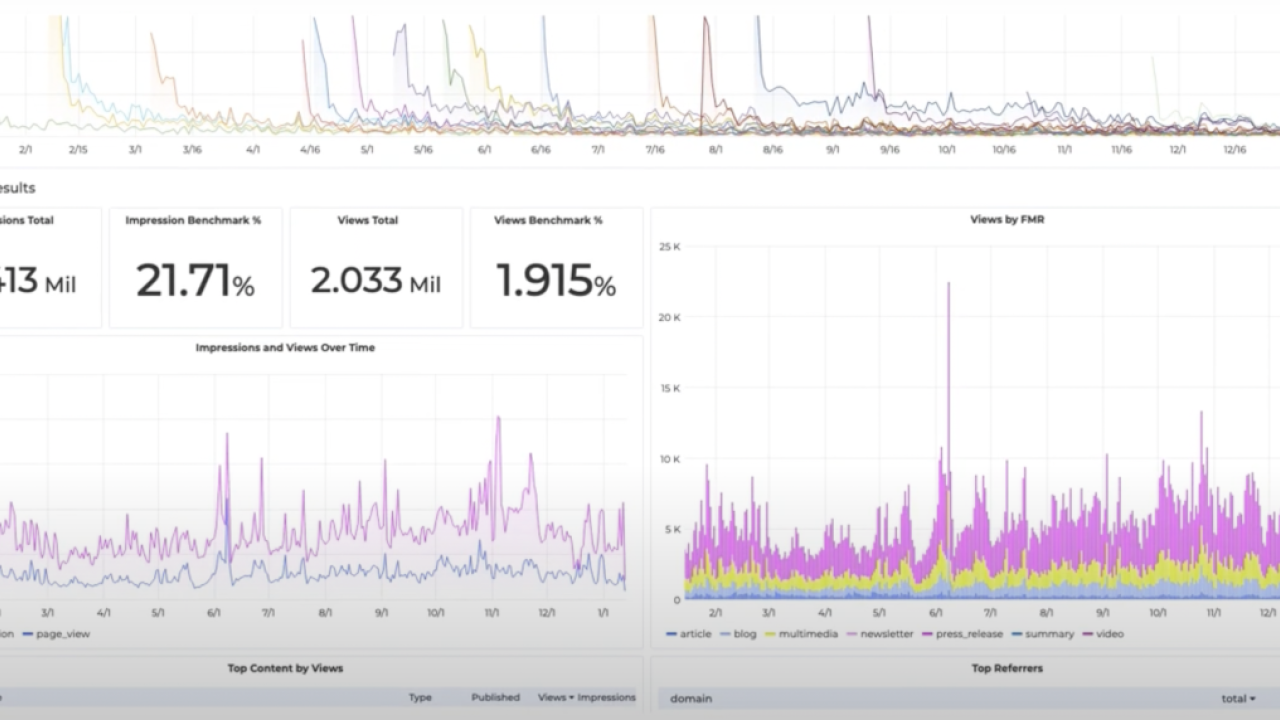Screen dimensions: 1280x720
Task: Sort Top Referrers by total column
Action: pyautogui.click(x=1238, y=698)
